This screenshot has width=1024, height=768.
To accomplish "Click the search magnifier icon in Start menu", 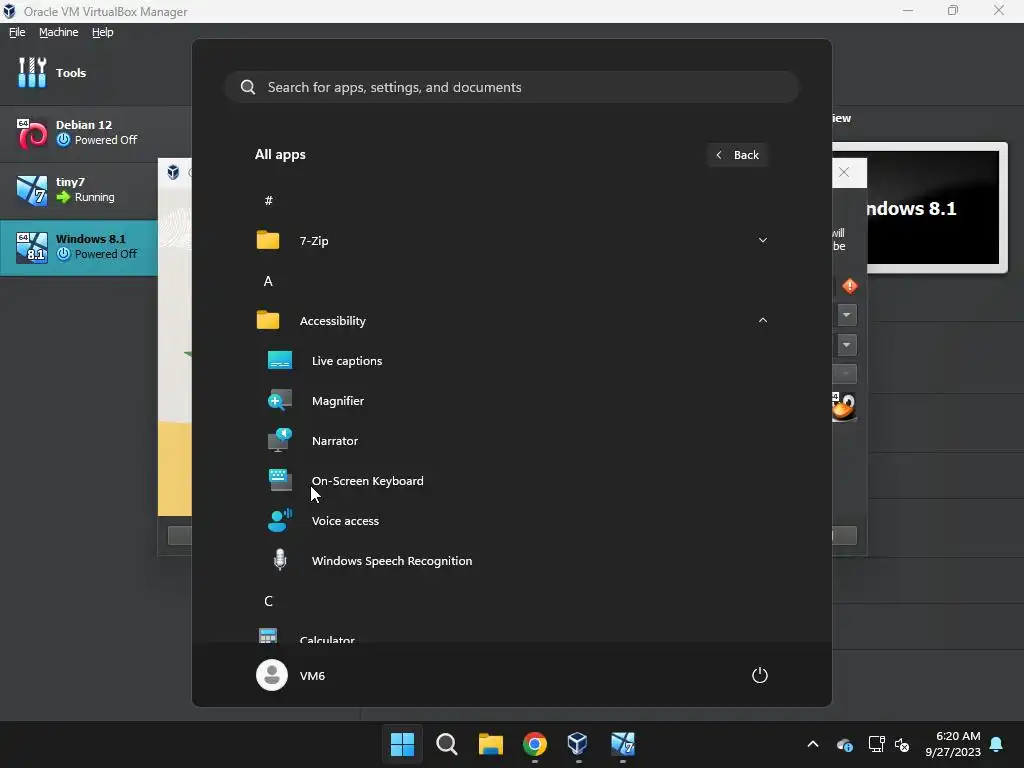I will (248, 88).
